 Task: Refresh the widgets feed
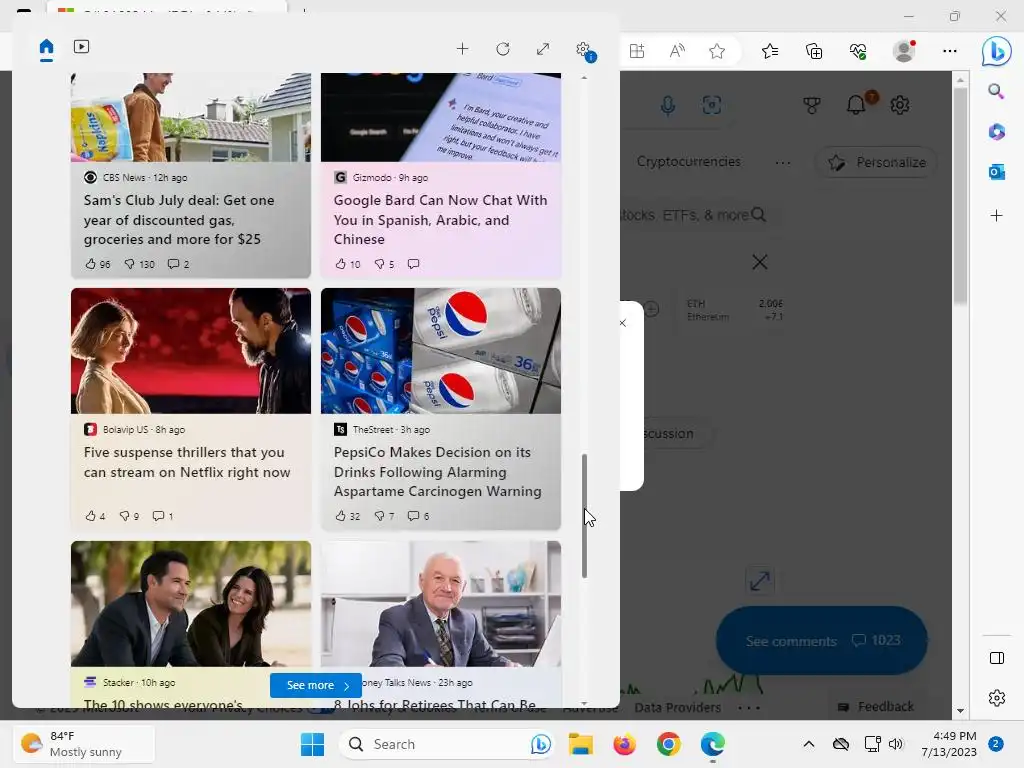click(x=503, y=49)
